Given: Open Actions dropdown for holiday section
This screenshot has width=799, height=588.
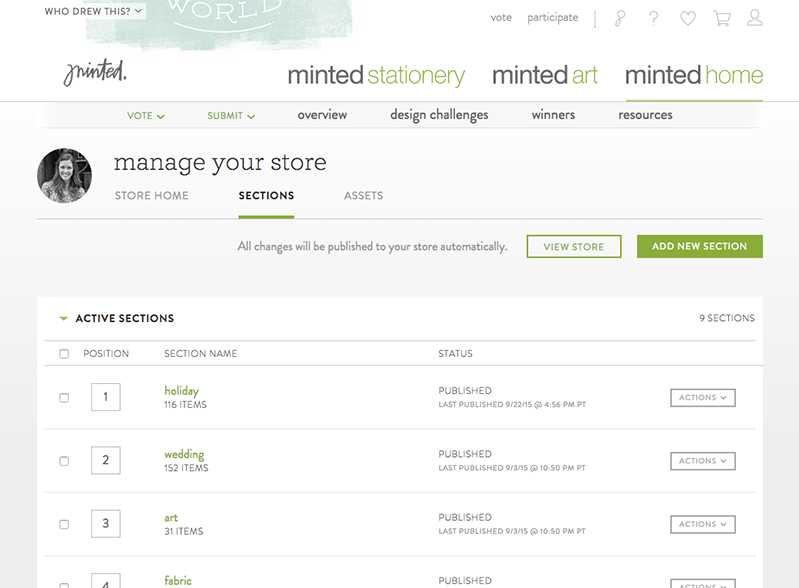Looking at the screenshot, I should click(x=702, y=398).
